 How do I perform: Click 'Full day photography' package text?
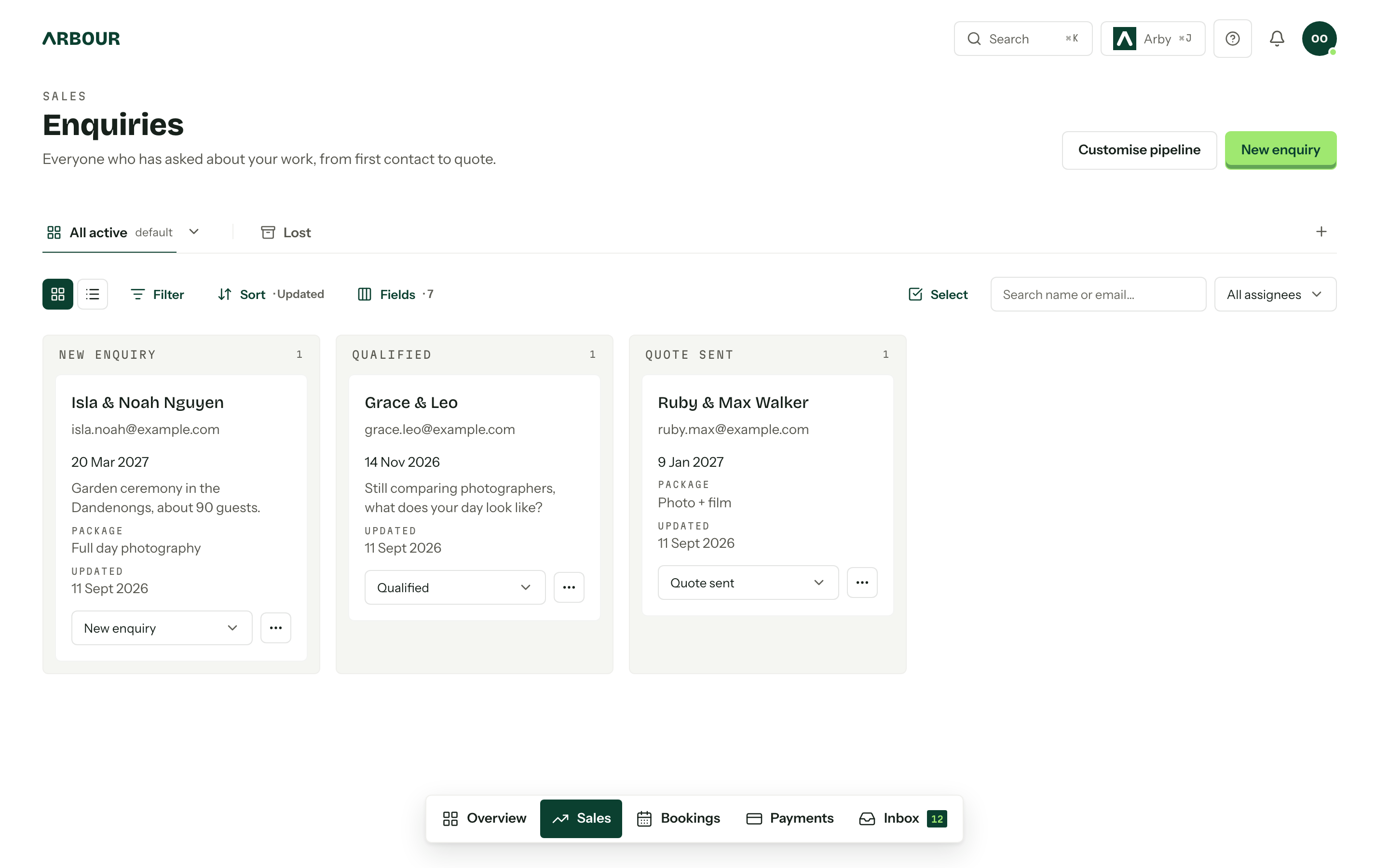[x=136, y=548]
